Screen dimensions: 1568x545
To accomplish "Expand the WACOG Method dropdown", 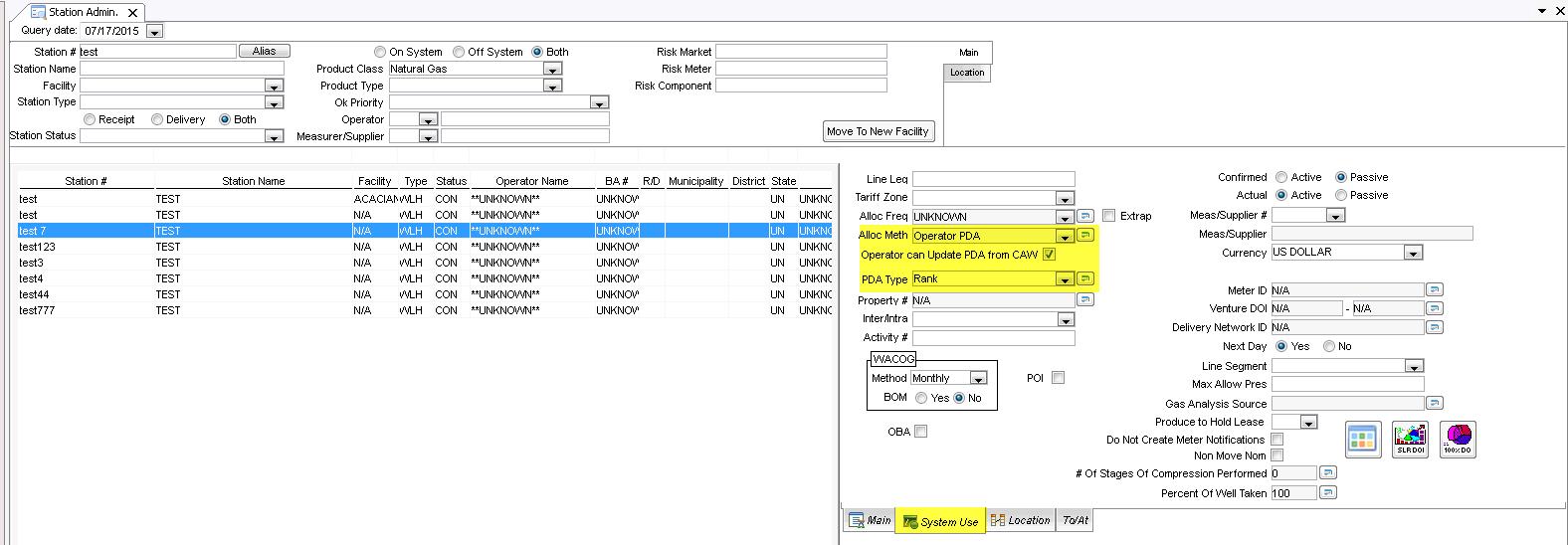I will 978,379.
